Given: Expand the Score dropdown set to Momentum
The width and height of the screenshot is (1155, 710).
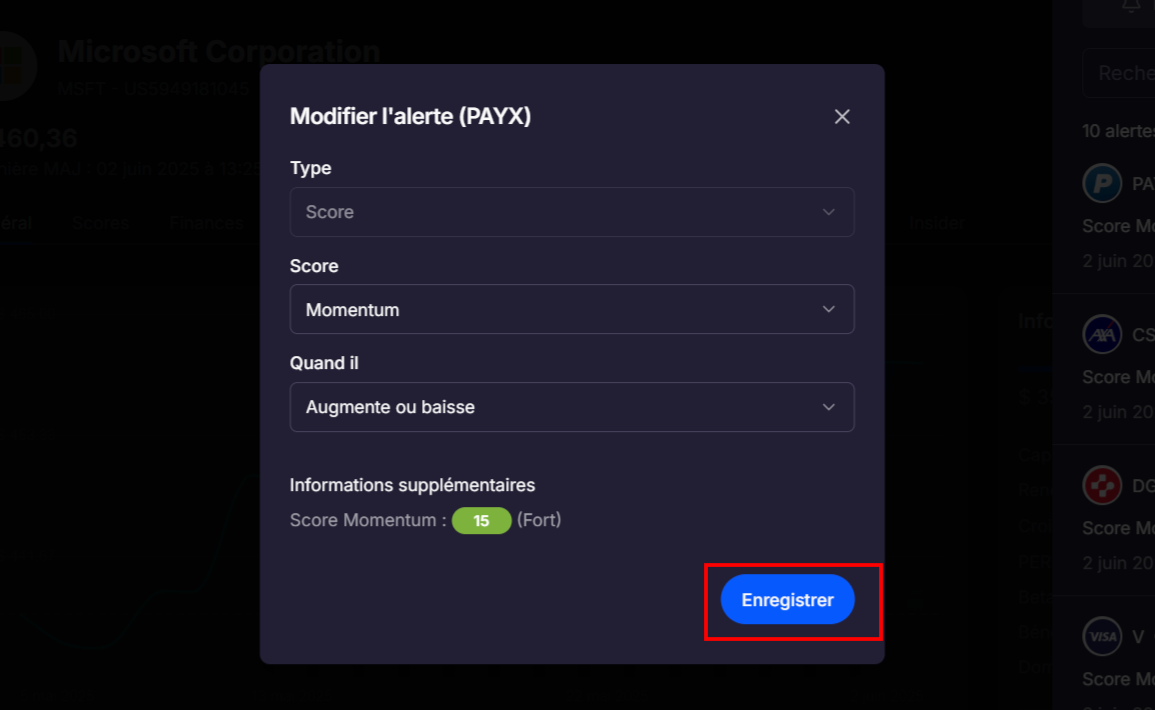Looking at the screenshot, I should [572, 309].
